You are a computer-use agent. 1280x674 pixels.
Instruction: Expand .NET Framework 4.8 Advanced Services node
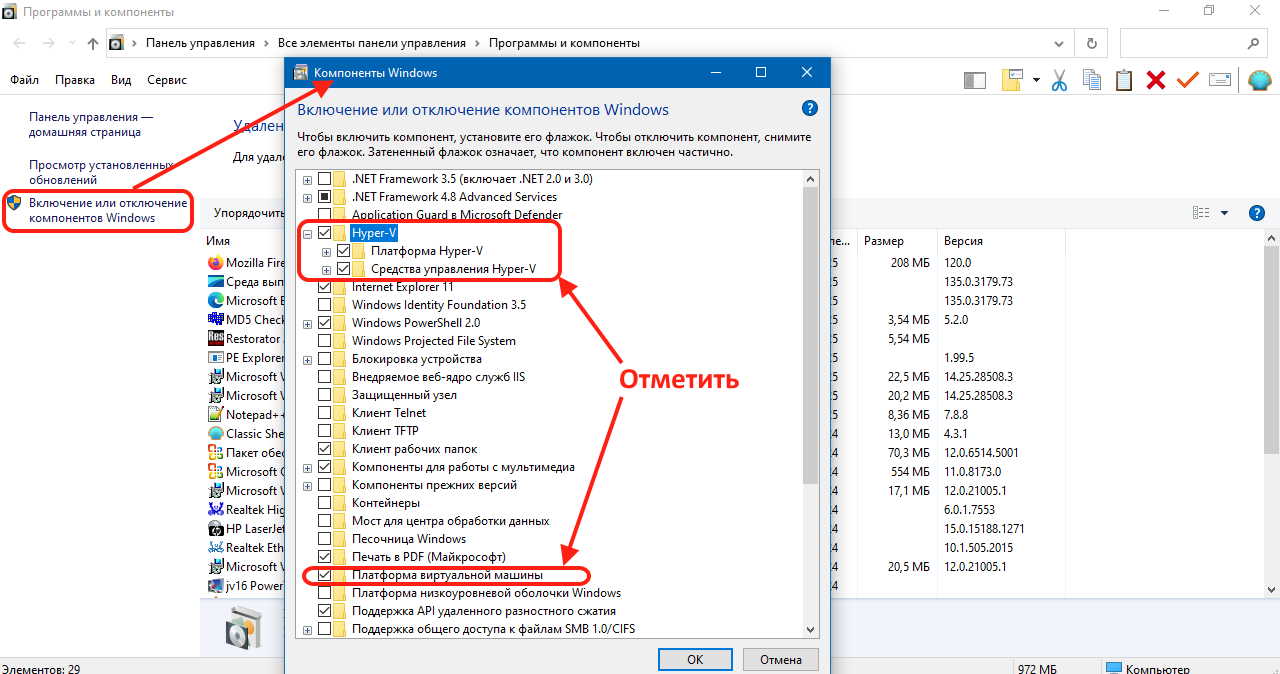[307, 197]
